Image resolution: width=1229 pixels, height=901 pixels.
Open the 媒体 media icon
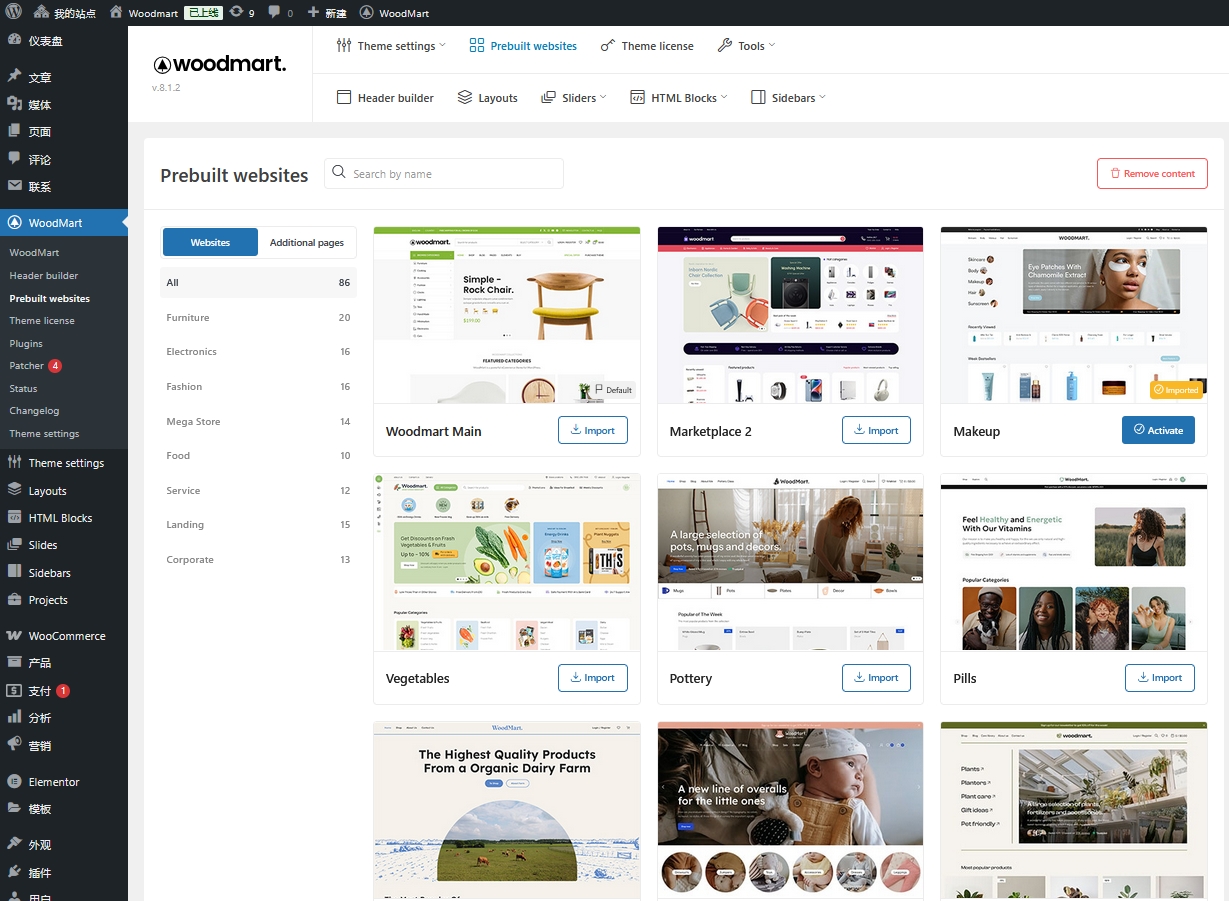click(x=14, y=104)
